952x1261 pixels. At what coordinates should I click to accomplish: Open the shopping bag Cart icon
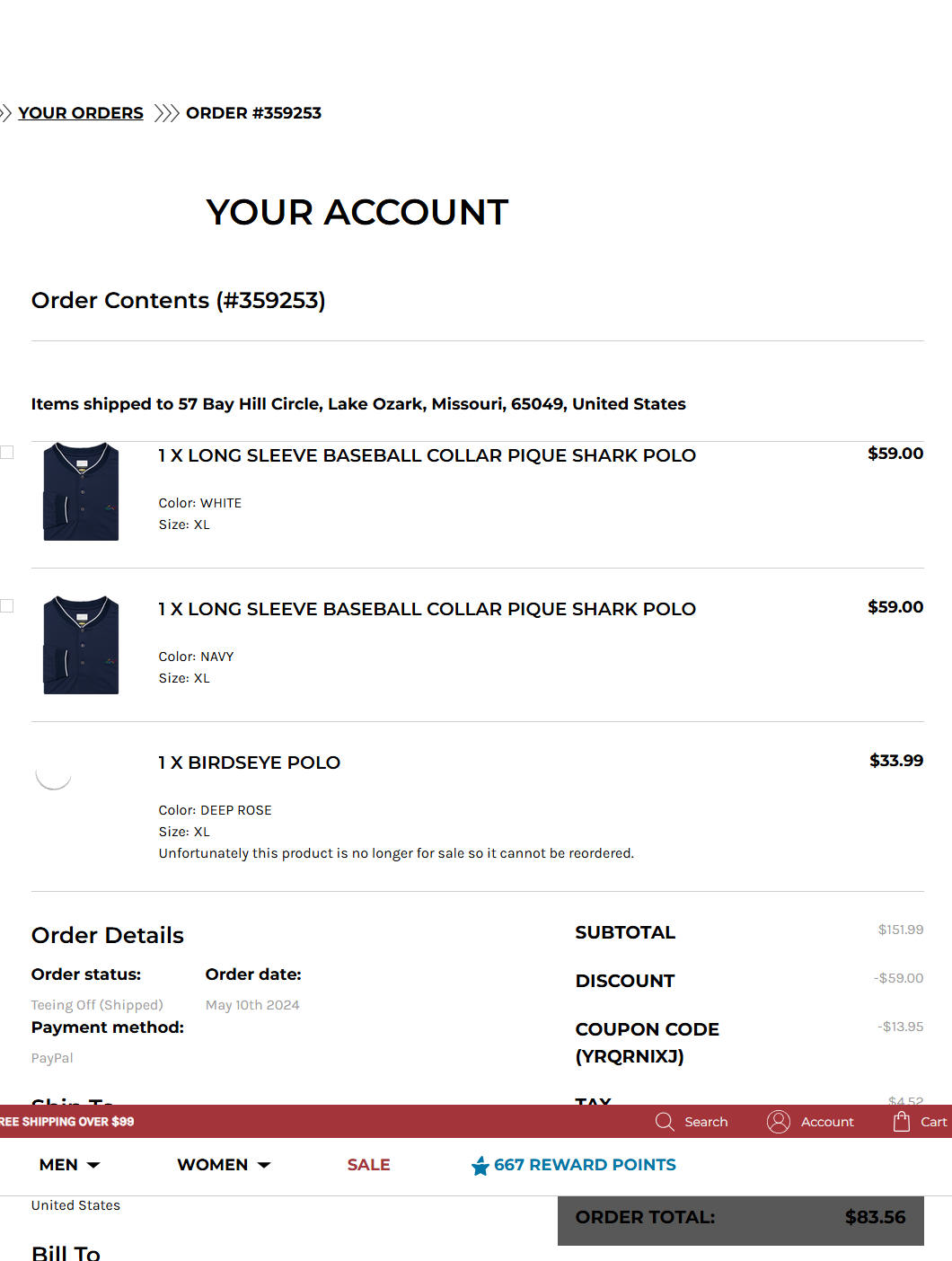[x=902, y=1121]
